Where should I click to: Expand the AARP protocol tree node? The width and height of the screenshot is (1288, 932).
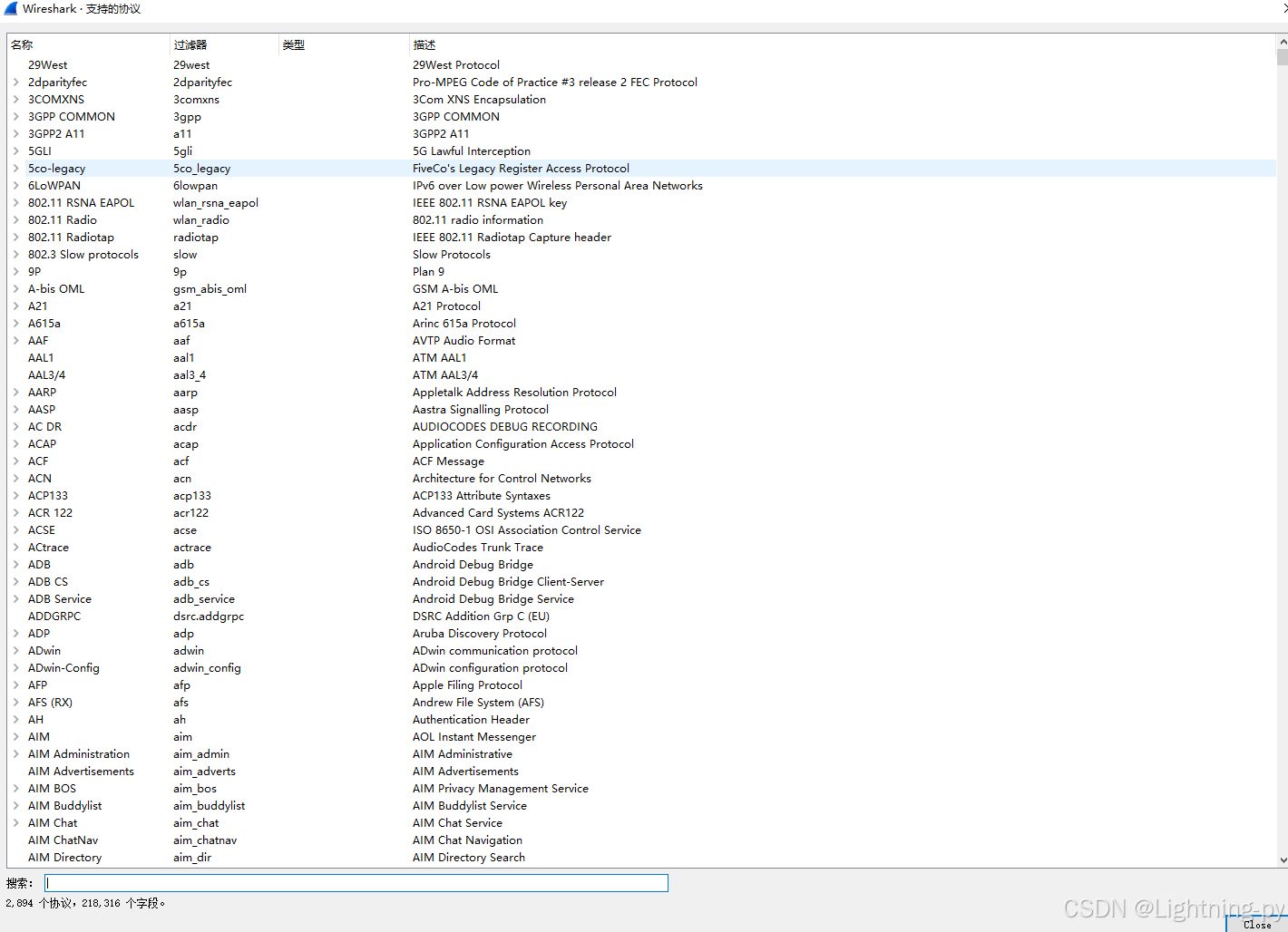click(15, 392)
